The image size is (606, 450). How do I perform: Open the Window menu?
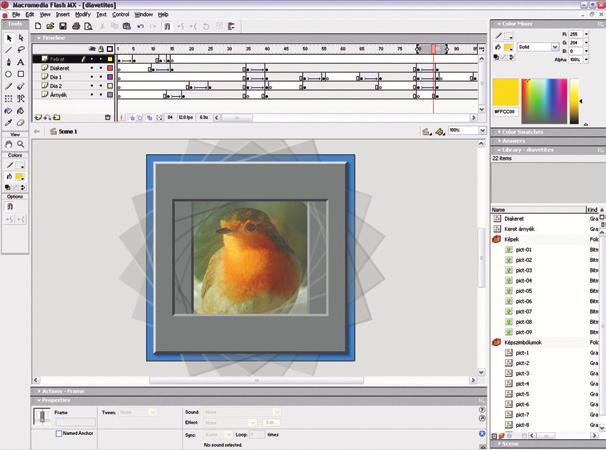point(143,14)
